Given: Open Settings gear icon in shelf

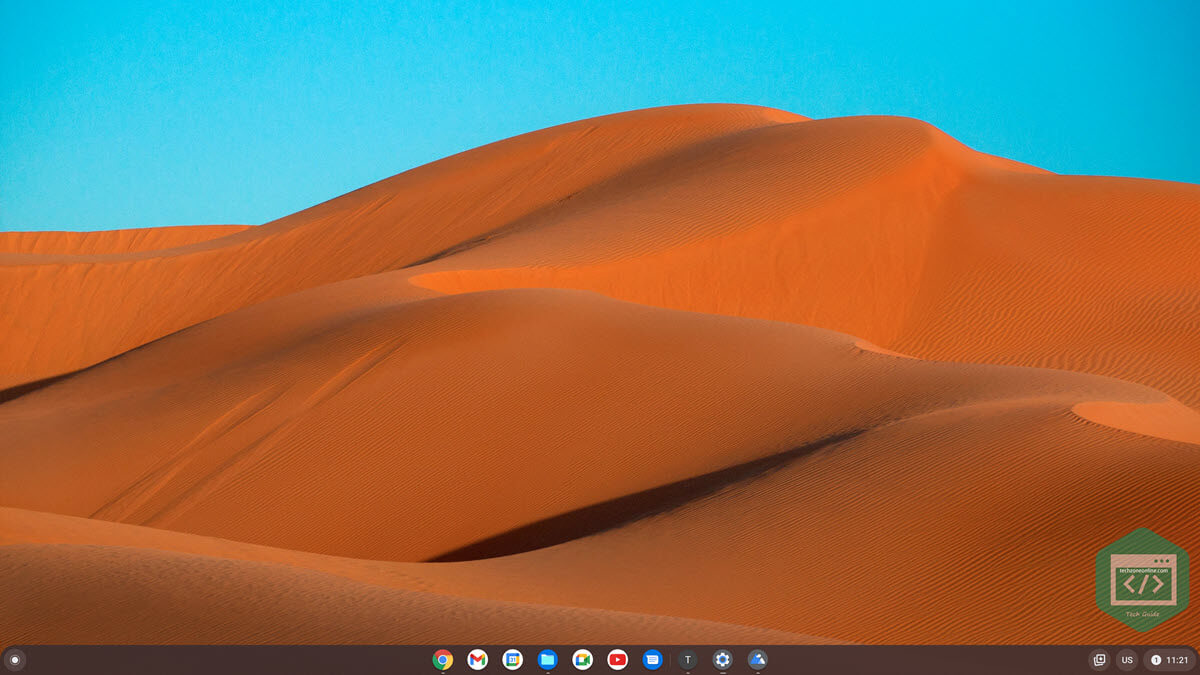Looking at the screenshot, I should (722, 659).
